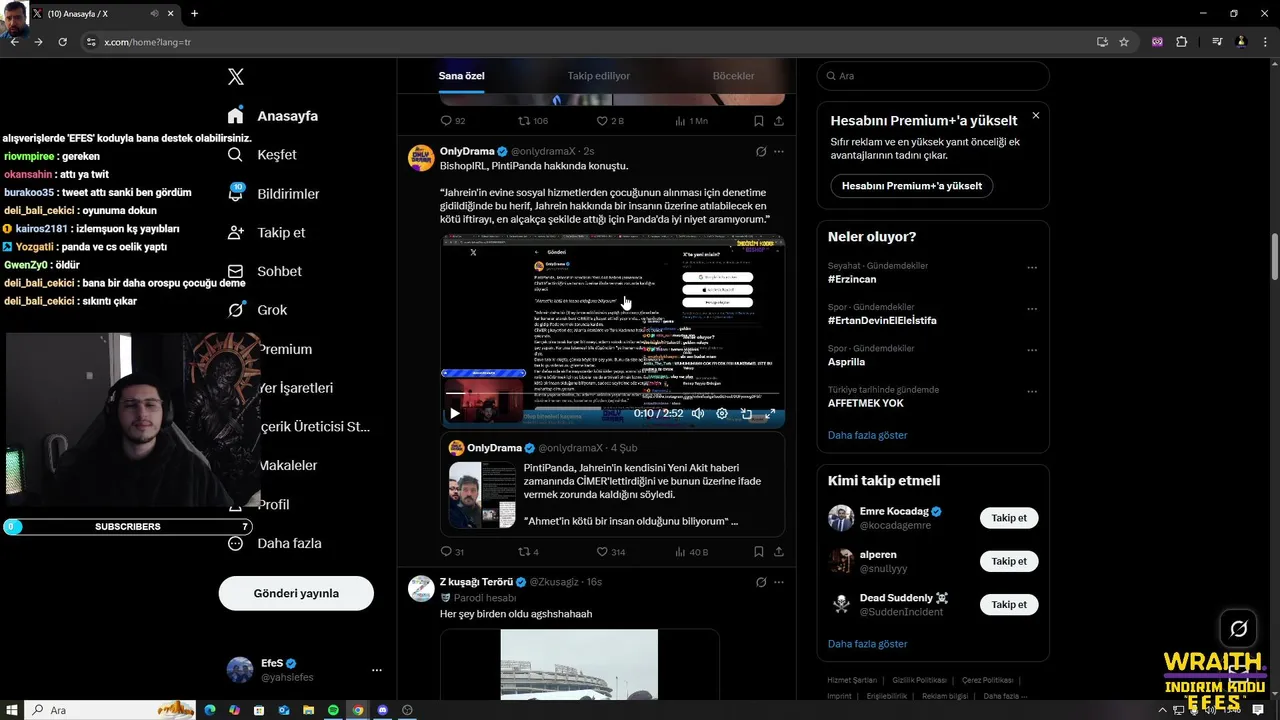Click the Ara search field on X

click(933, 76)
